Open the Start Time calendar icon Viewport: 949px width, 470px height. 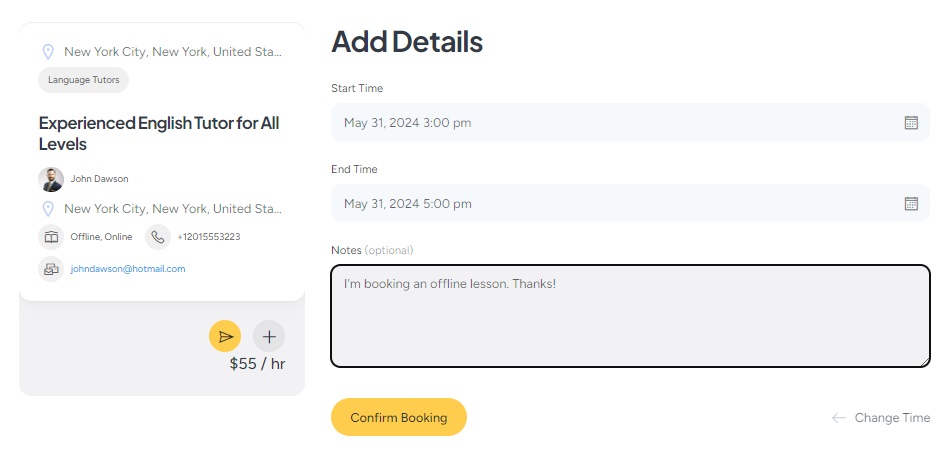coord(911,123)
